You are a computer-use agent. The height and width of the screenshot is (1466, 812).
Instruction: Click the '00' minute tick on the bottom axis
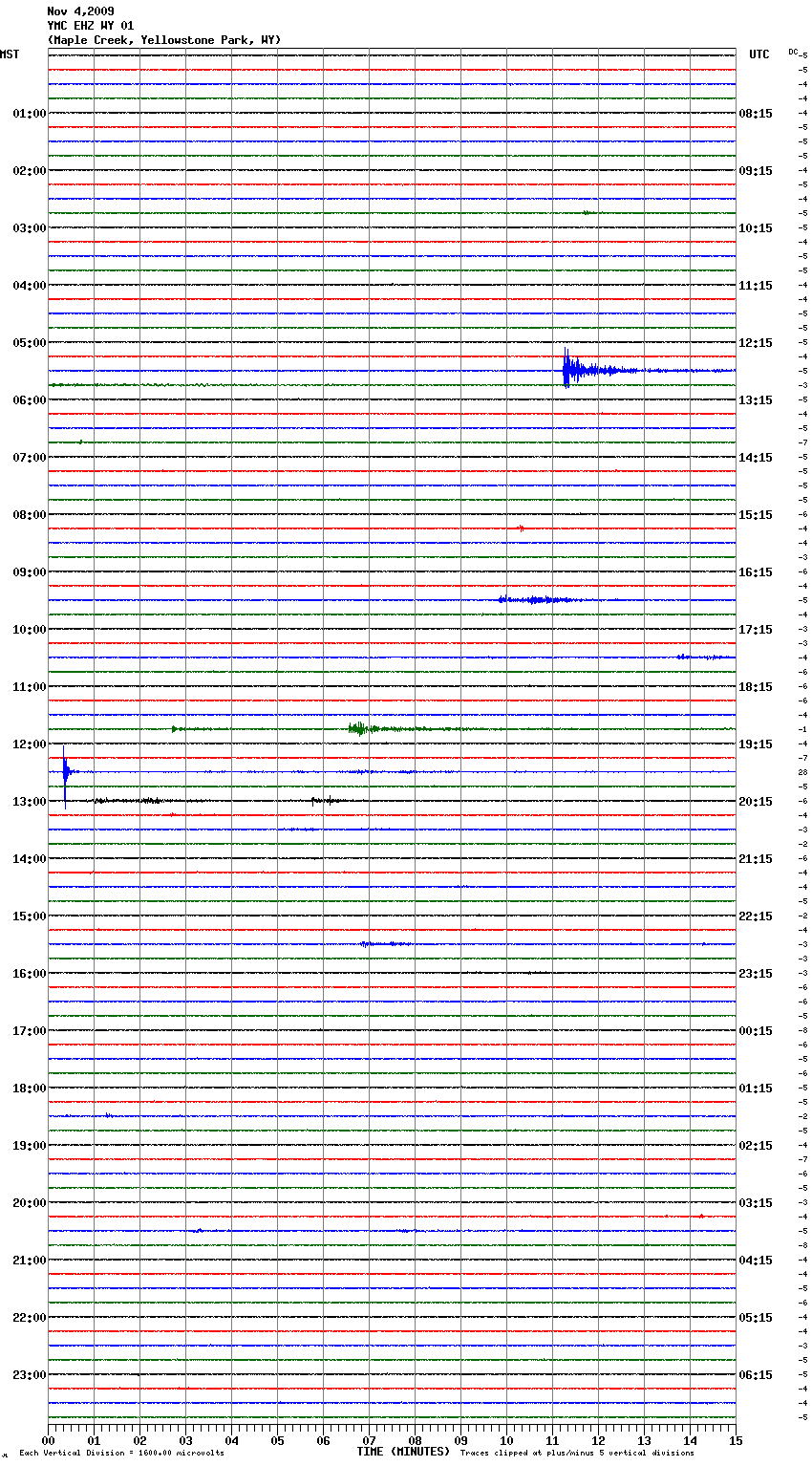tap(48, 1440)
